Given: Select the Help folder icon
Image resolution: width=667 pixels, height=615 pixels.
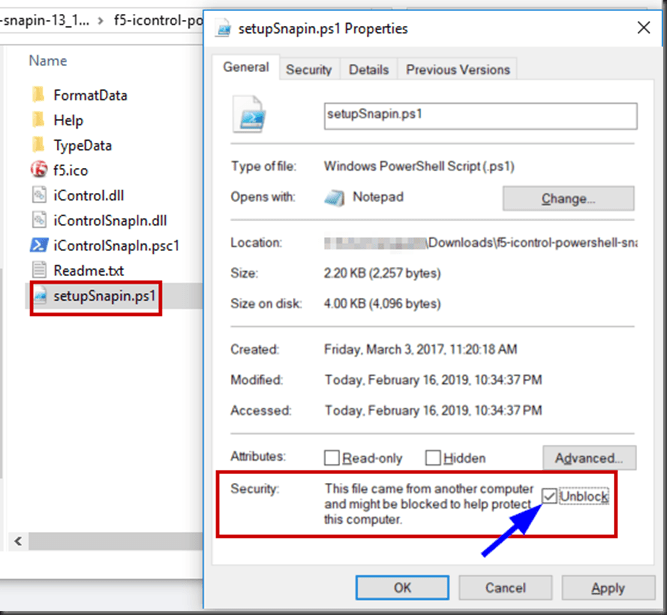Looking at the screenshot, I should pos(39,120).
